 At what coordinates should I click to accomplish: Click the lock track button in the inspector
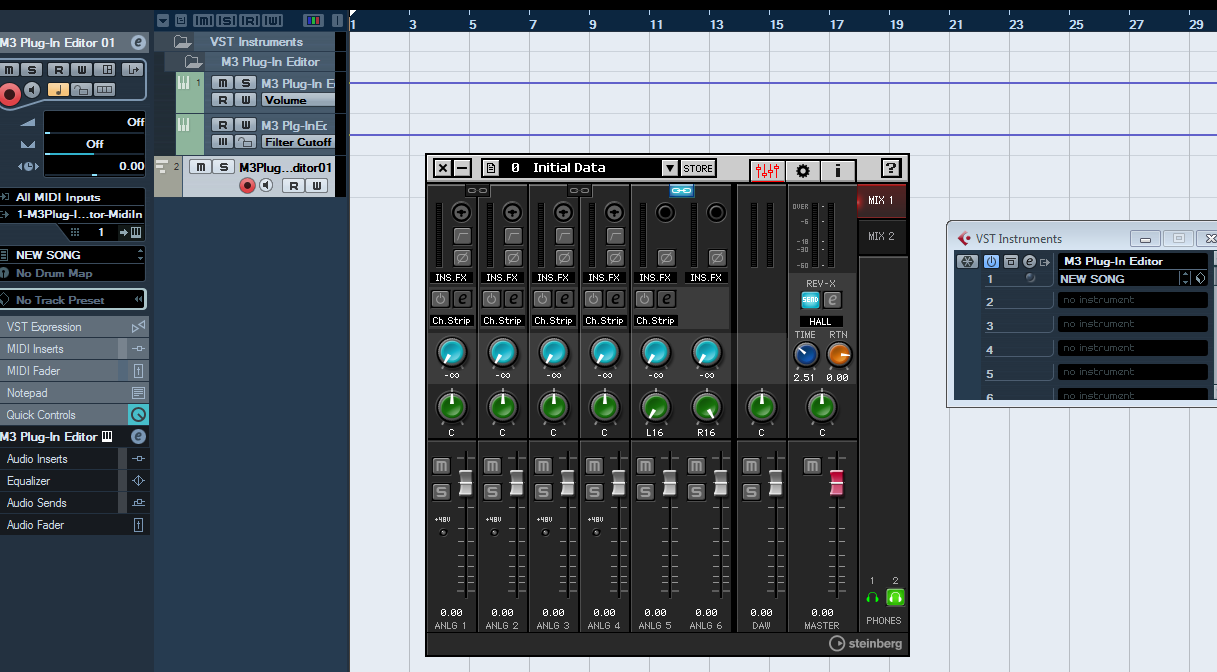pyautogui.click(x=81, y=90)
